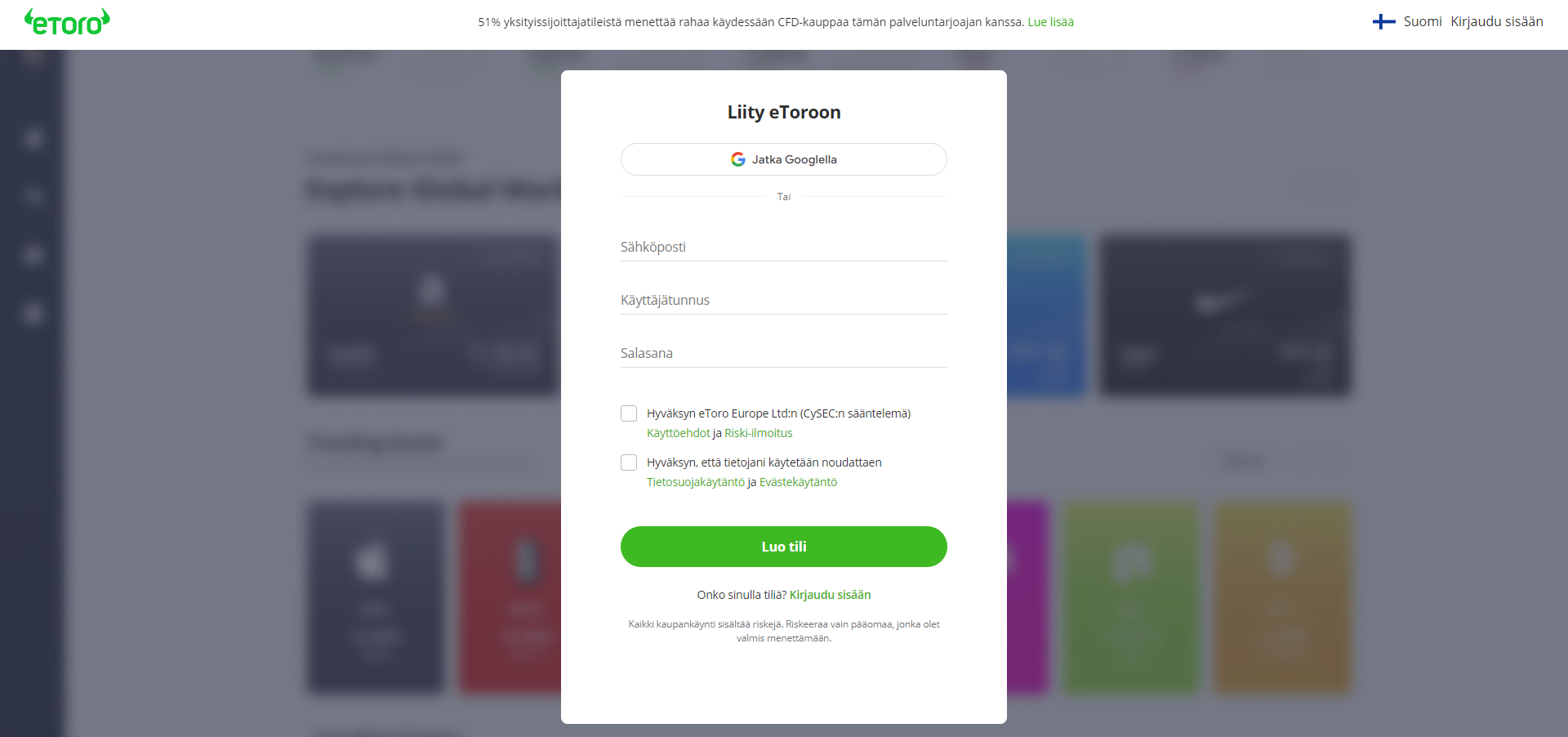Click the Finnish flag icon
The image size is (1568, 737).
1383,22
